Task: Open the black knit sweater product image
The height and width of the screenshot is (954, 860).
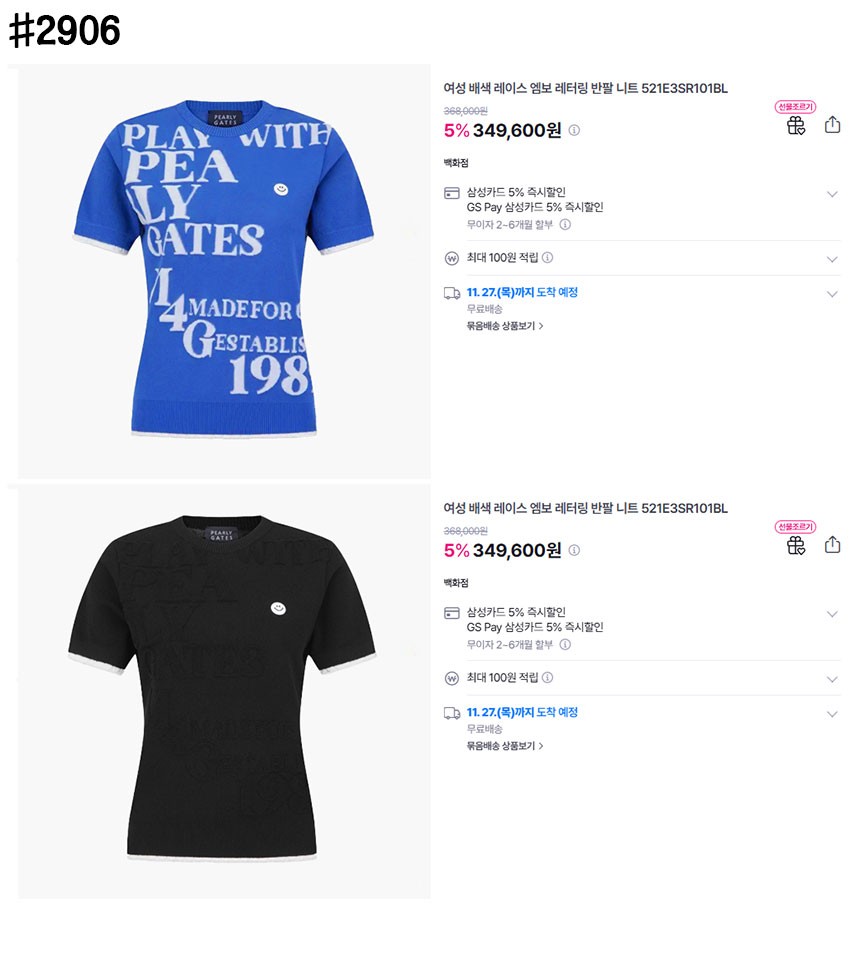Action: click(x=224, y=692)
